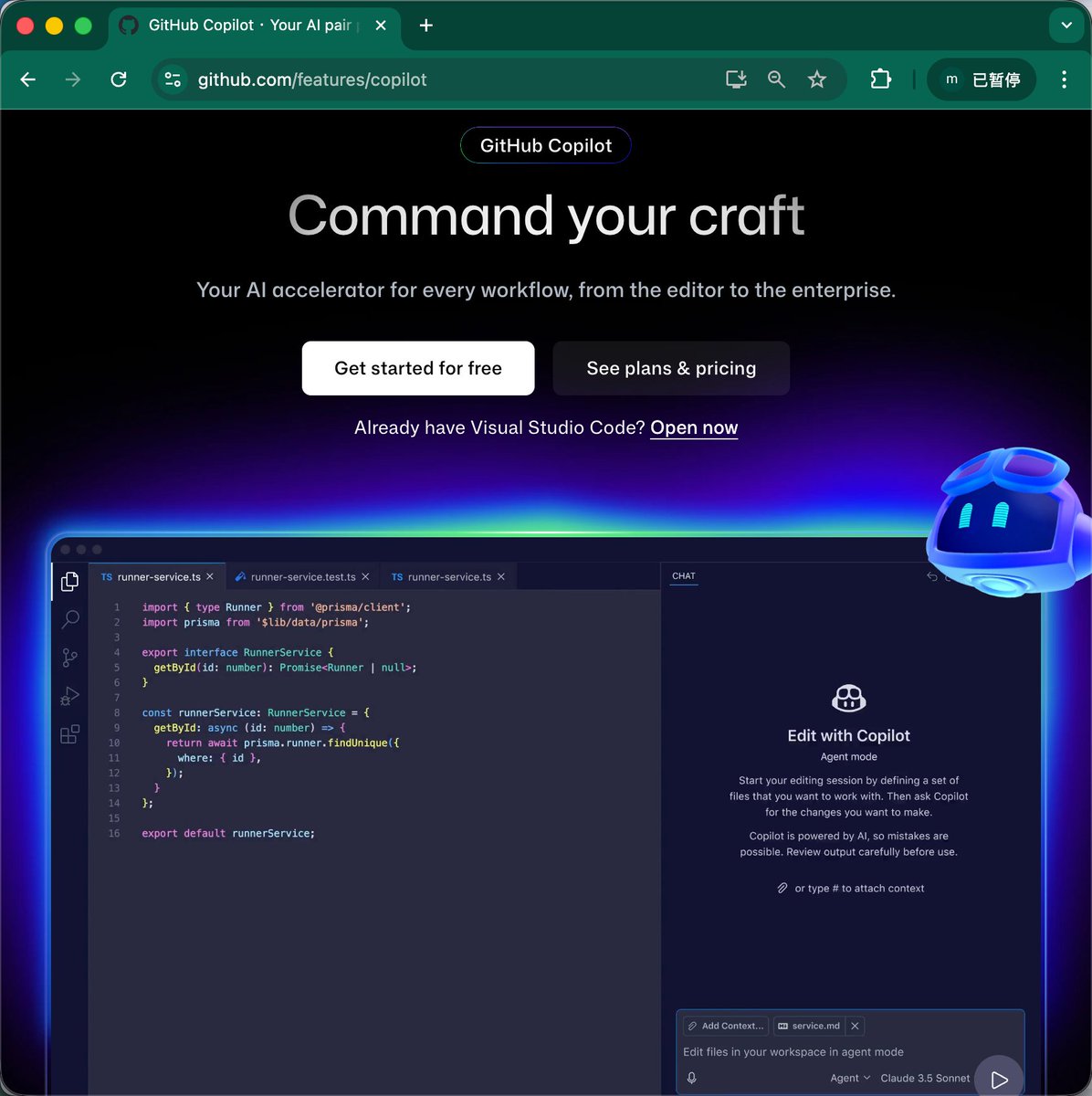Click the GitHub Copilot pill label
Viewport: 1092px width, 1096px height.
(546, 145)
